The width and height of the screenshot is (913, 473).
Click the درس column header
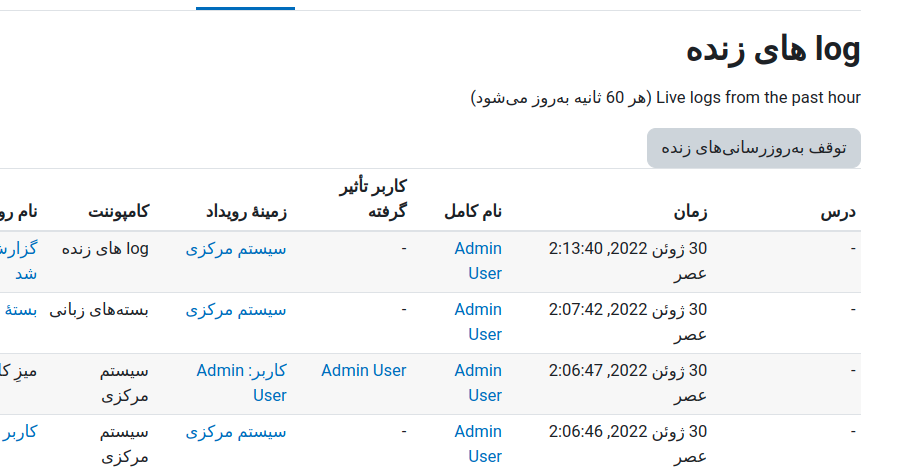(838, 211)
